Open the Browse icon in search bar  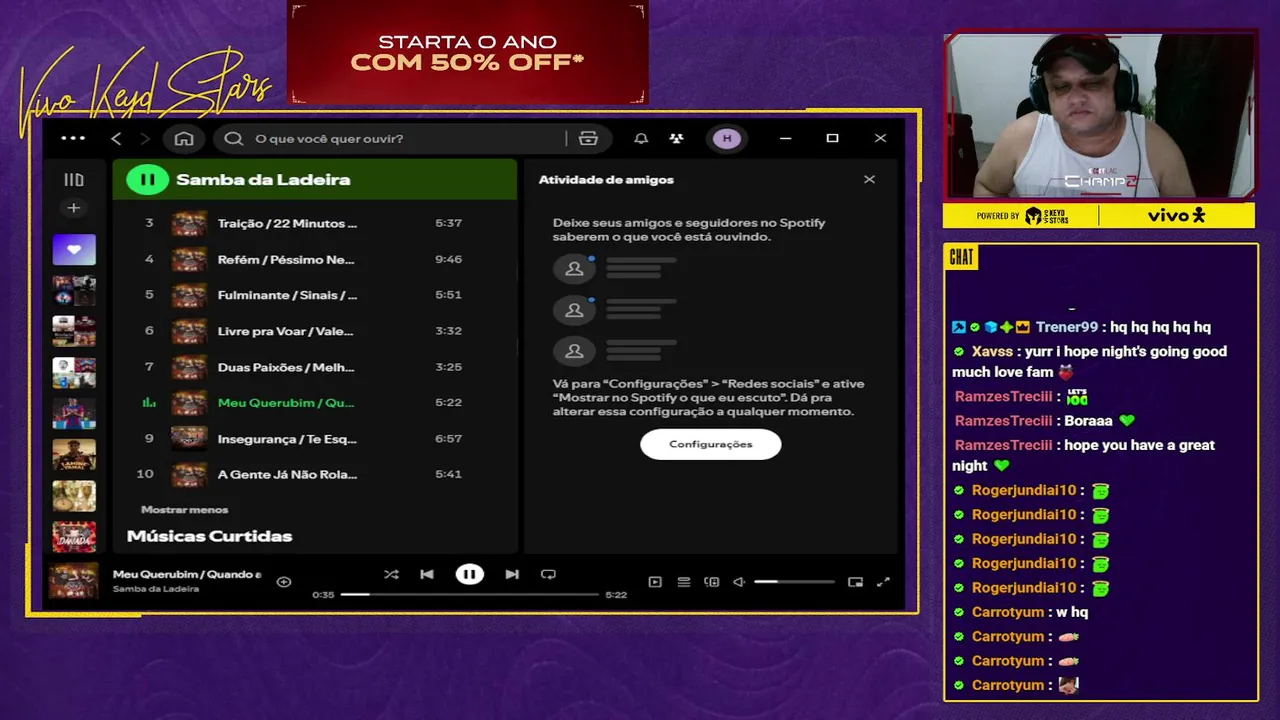pos(588,138)
